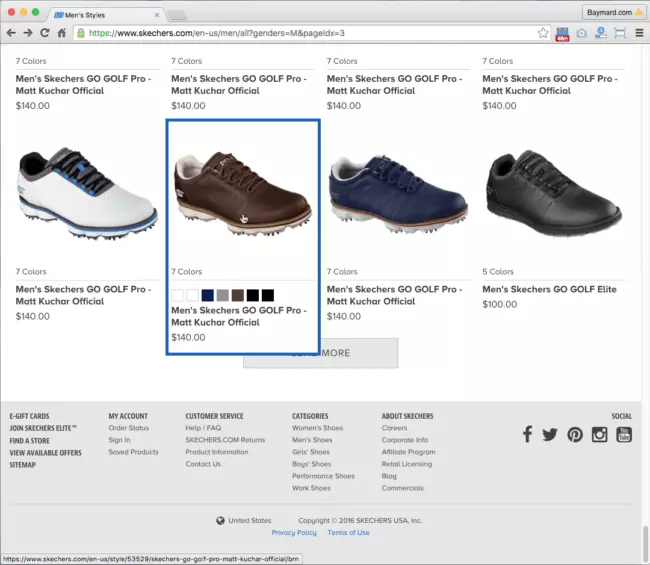Bookmark page with star icon
Image resolution: width=650 pixels, height=565 pixels.
[543, 33]
